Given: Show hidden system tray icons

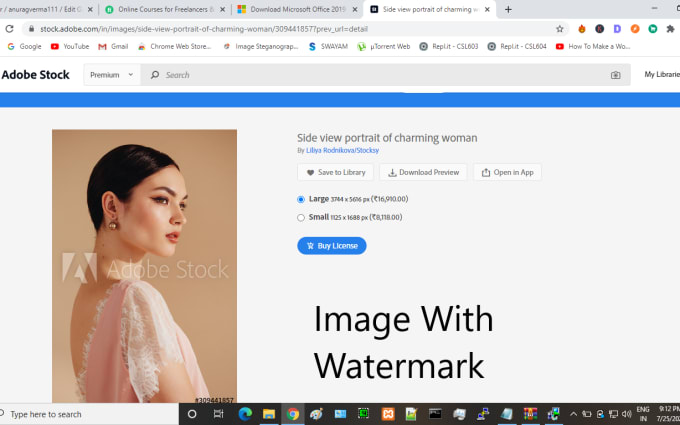Looking at the screenshot, I should tap(573, 414).
